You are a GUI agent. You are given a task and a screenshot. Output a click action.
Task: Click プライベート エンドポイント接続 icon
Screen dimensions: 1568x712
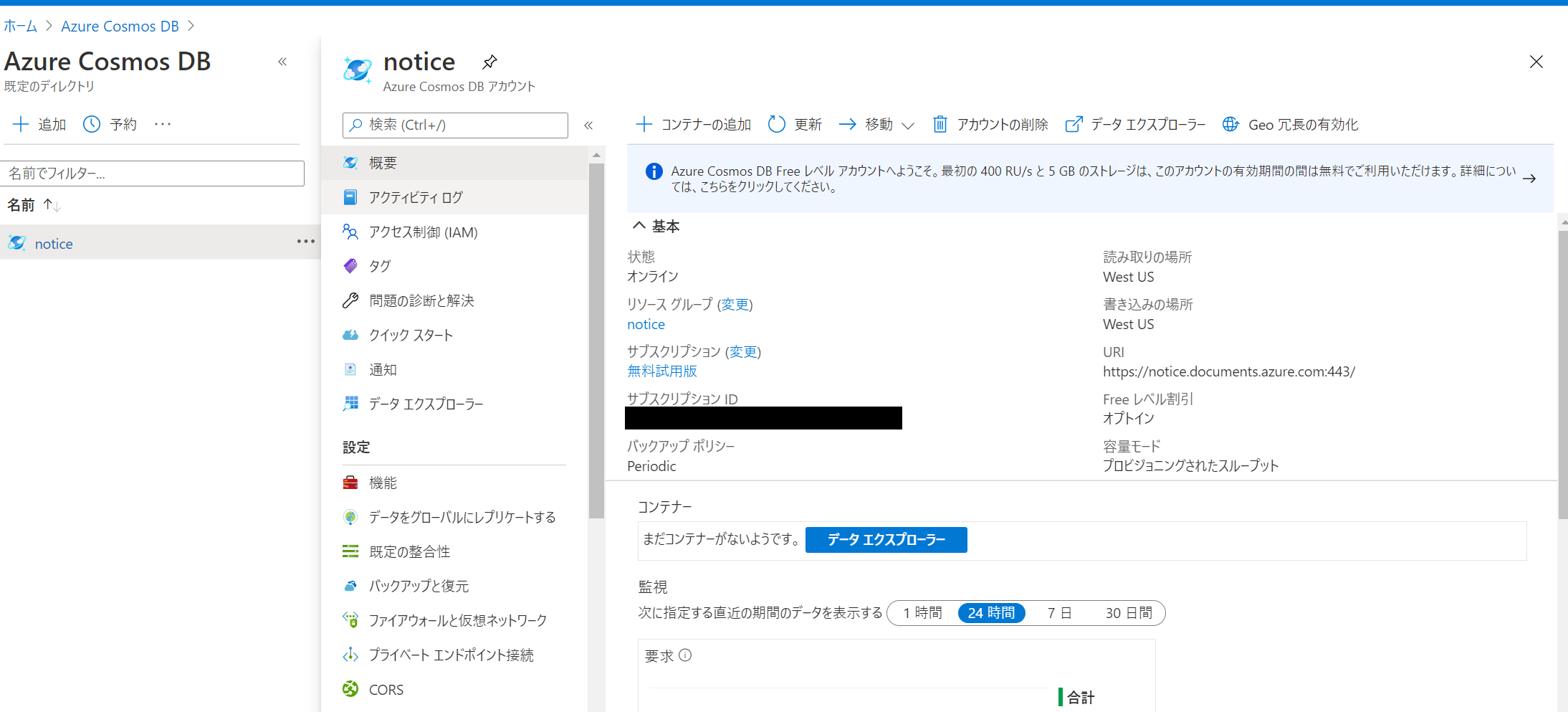(x=350, y=655)
